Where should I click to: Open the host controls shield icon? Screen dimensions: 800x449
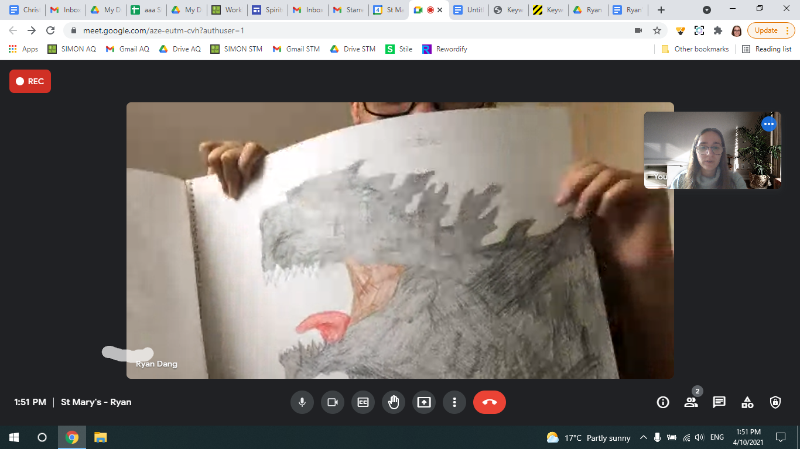point(775,402)
